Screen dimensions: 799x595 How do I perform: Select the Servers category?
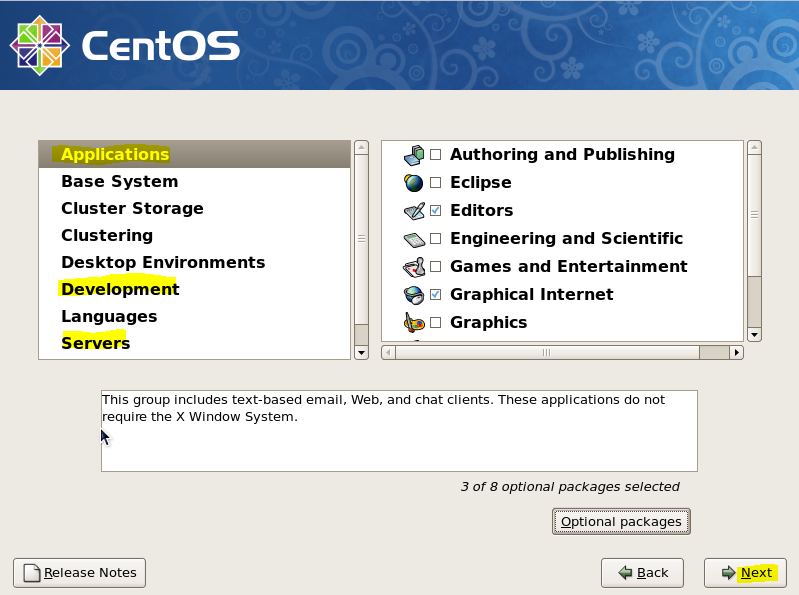coord(195,343)
